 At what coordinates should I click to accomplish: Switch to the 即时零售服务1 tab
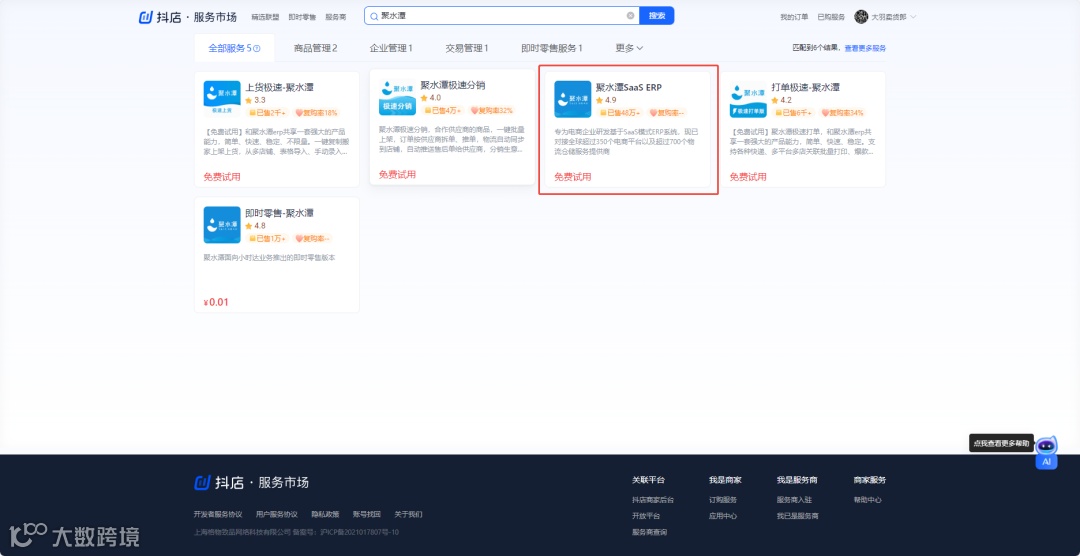coord(552,48)
